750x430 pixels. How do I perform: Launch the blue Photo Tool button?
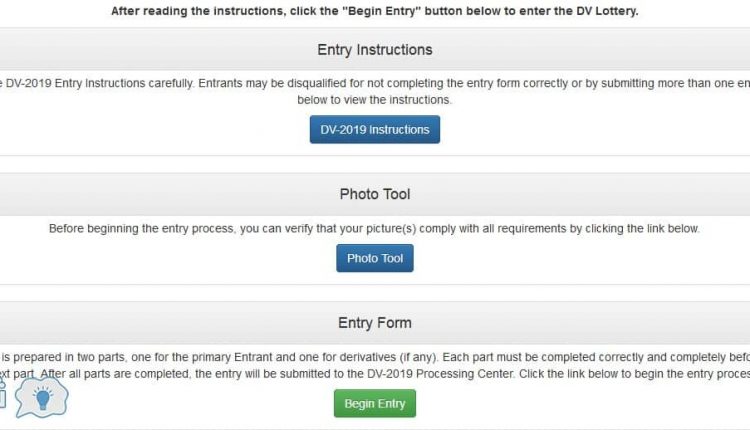point(375,258)
